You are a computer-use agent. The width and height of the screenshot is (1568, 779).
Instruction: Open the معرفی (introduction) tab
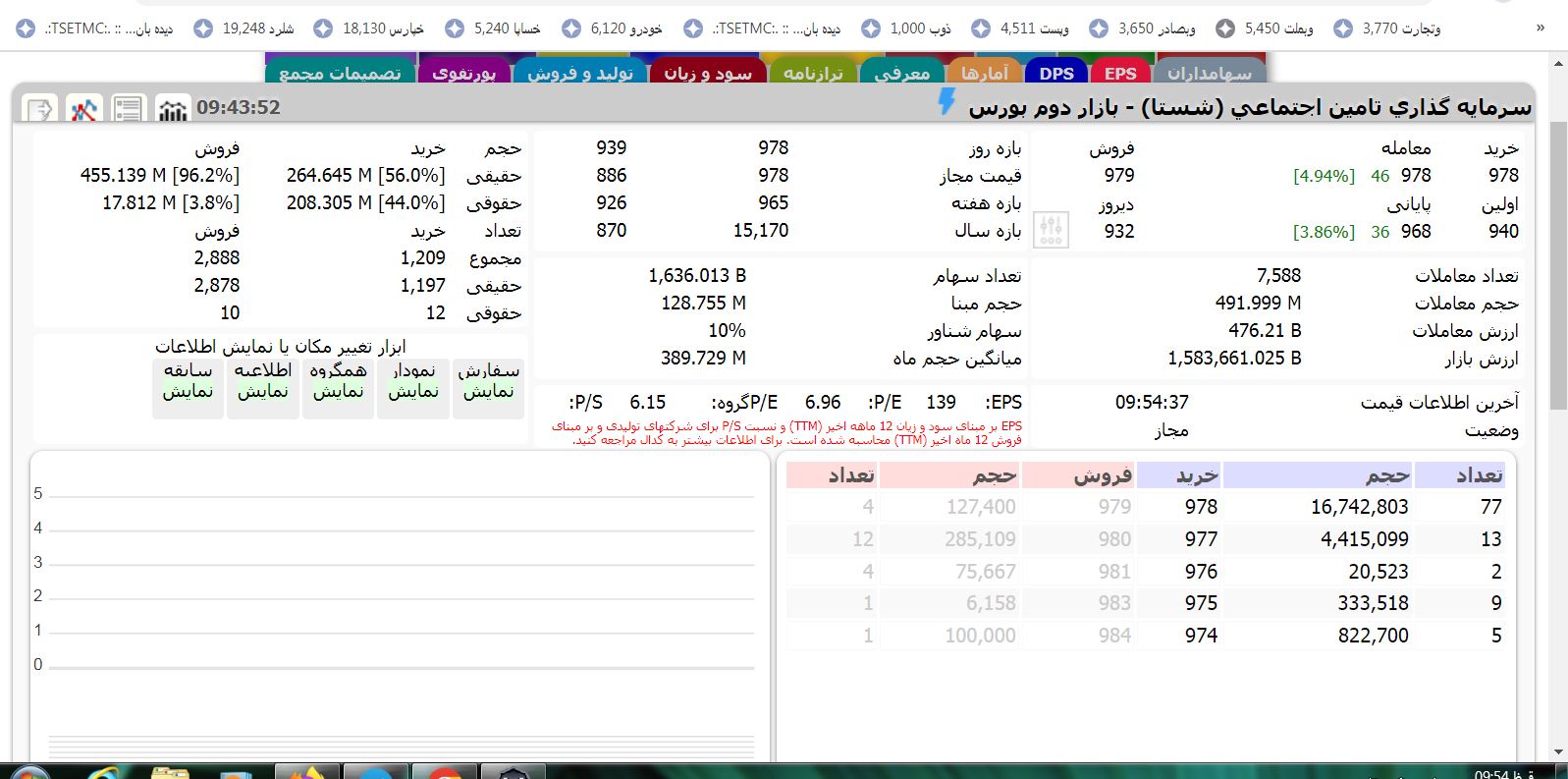point(901,73)
